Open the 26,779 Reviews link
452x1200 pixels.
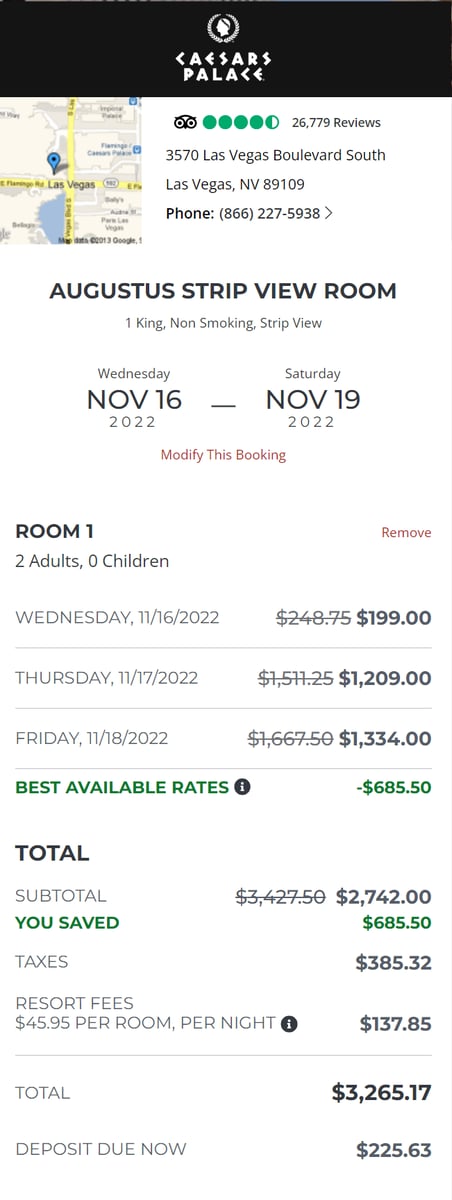point(336,123)
